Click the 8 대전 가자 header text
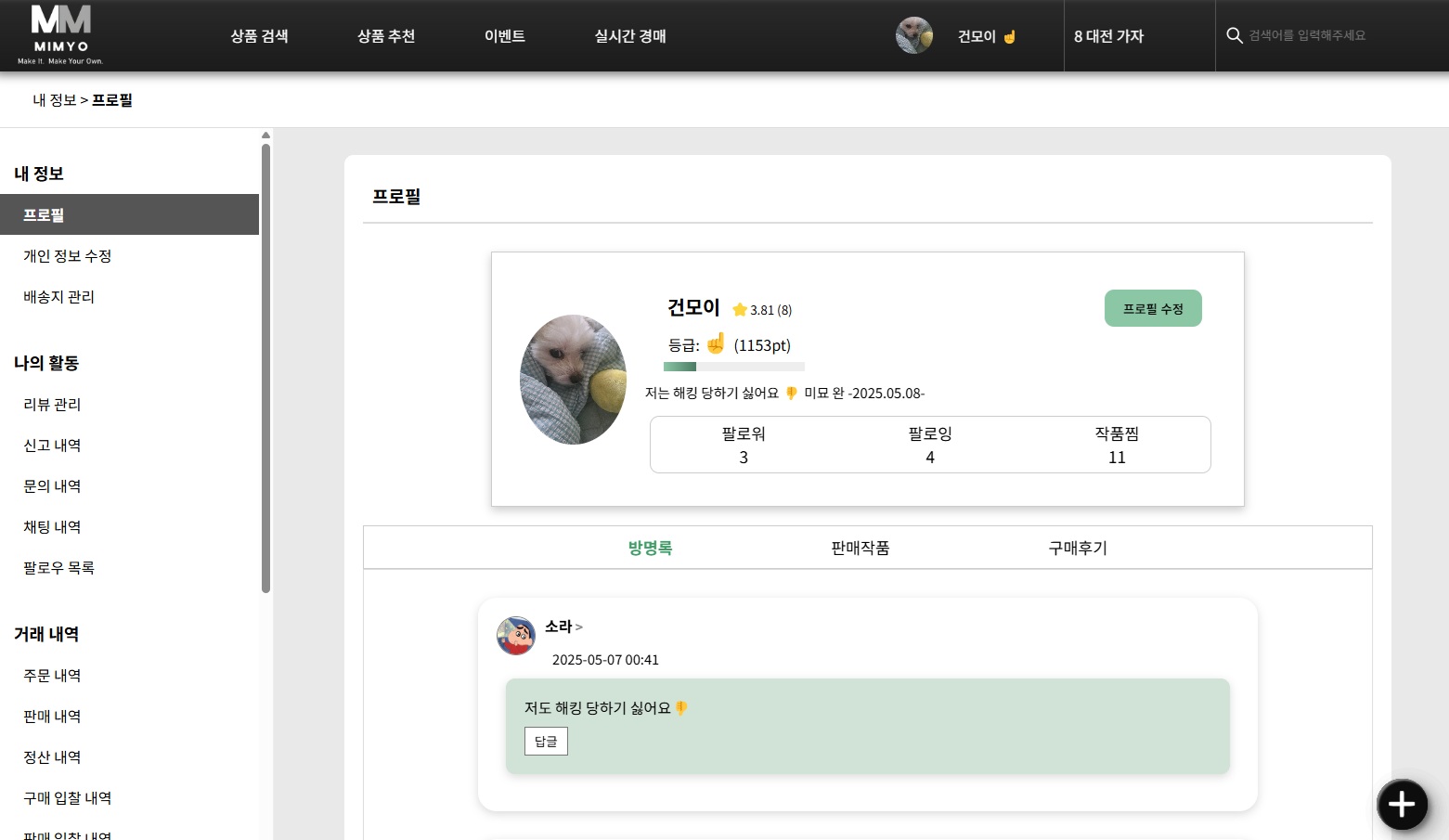This screenshot has height=840, width=1449. pos(1109,36)
